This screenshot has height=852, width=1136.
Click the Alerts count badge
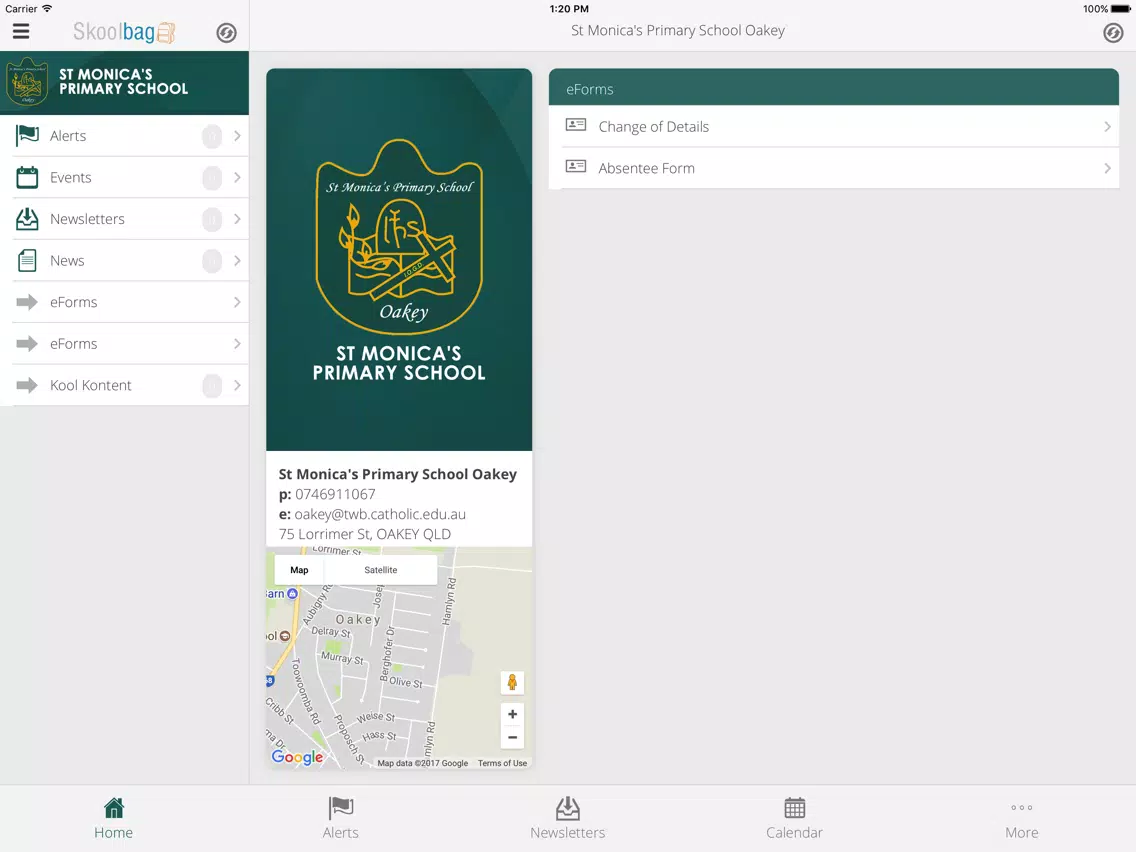212,135
